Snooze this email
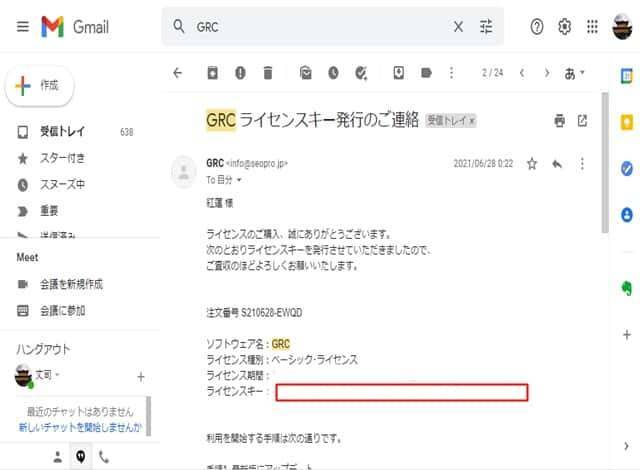 pos(333,73)
